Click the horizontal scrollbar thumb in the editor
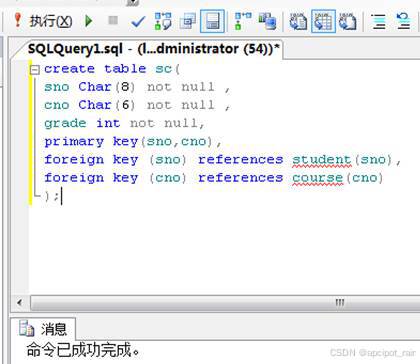The image size is (420, 364). pyautogui.click(x=225, y=303)
